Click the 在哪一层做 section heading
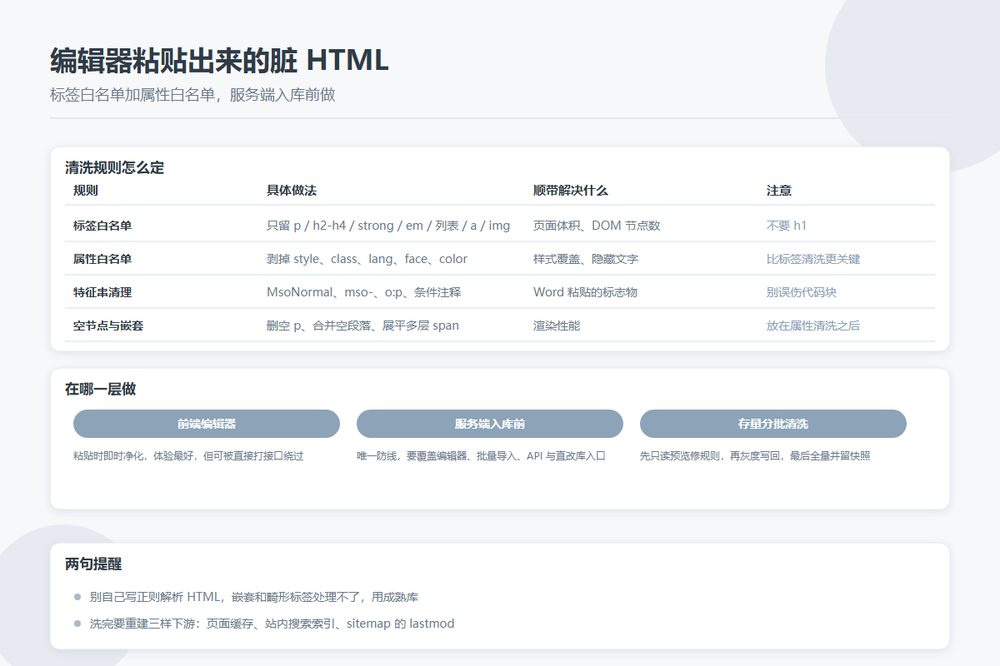The image size is (1000, 666). tap(101, 389)
